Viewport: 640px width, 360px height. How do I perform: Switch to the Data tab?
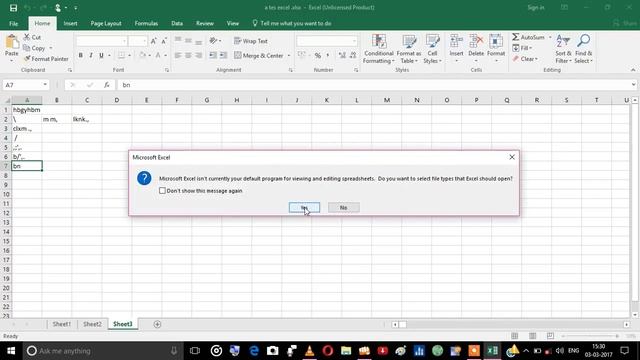pyautogui.click(x=177, y=23)
